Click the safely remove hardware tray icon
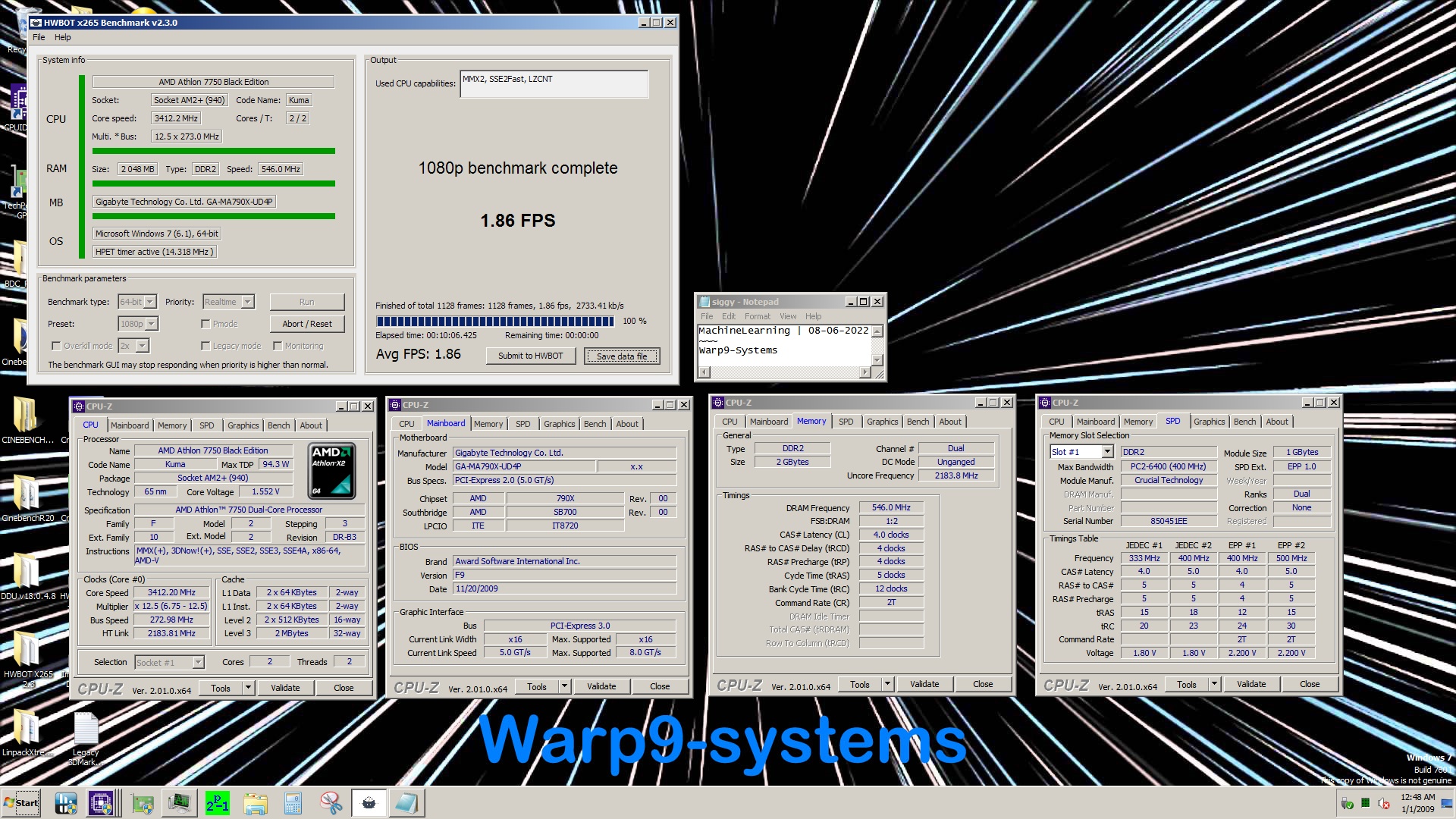 [x=1348, y=803]
